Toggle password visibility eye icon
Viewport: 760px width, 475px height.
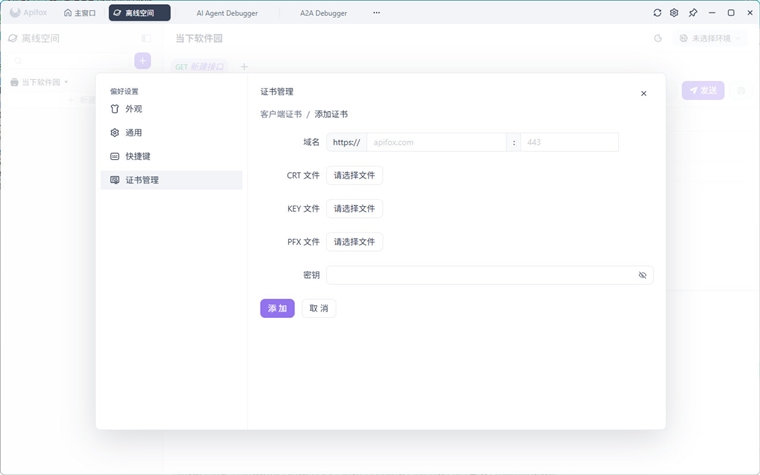pyautogui.click(x=642, y=275)
